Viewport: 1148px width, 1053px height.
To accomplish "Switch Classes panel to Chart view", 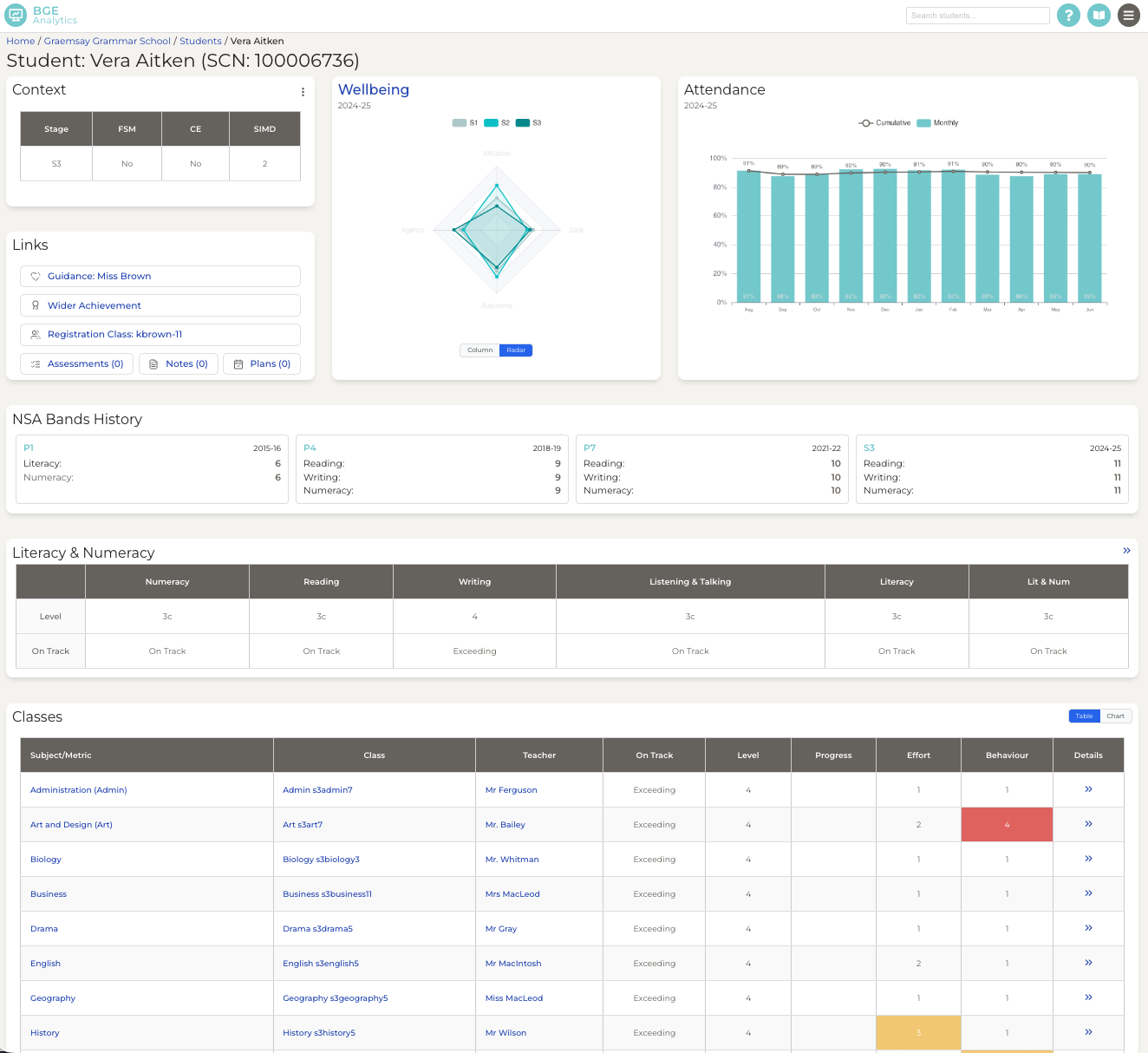I will point(1116,716).
